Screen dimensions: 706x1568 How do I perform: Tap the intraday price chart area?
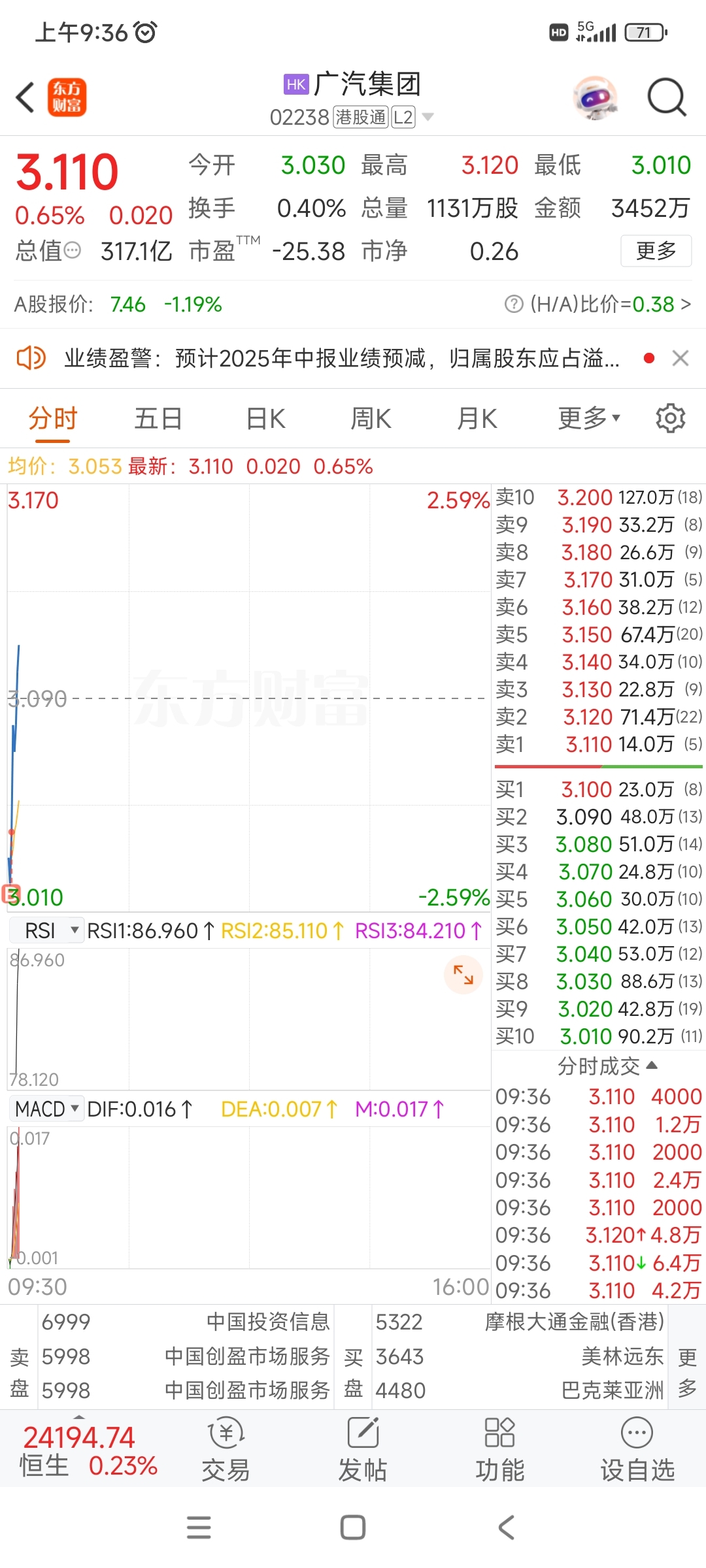(248, 698)
